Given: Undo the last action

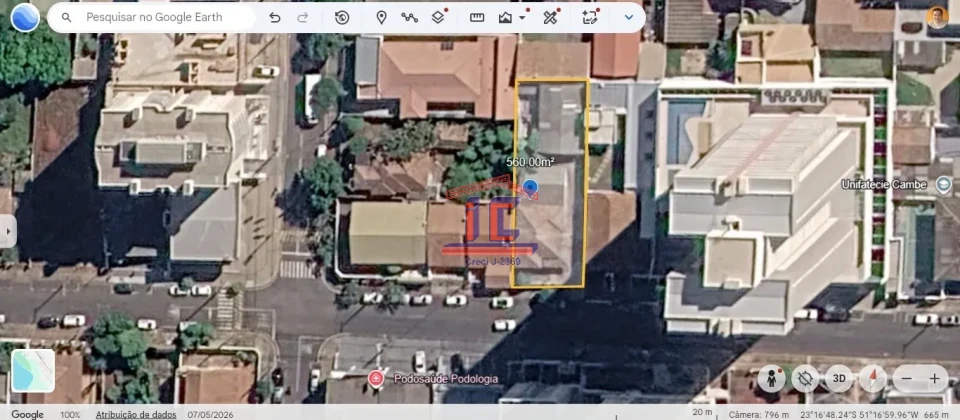Looking at the screenshot, I should (275, 17).
